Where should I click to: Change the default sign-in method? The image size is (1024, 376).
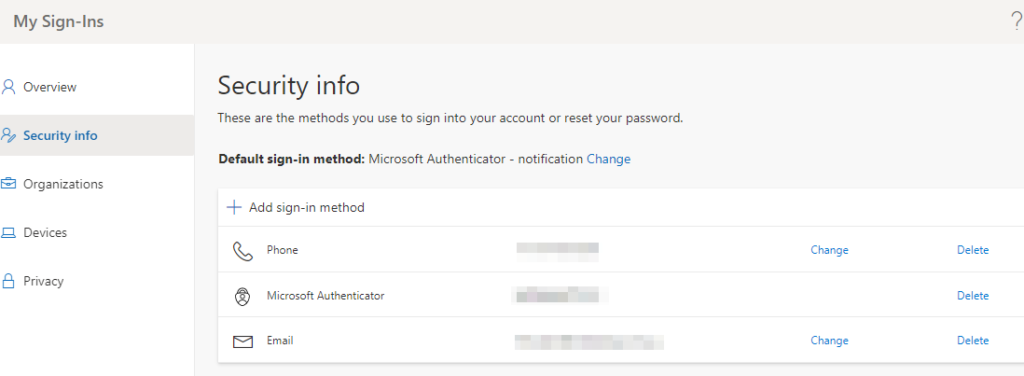tap(609, 159)
